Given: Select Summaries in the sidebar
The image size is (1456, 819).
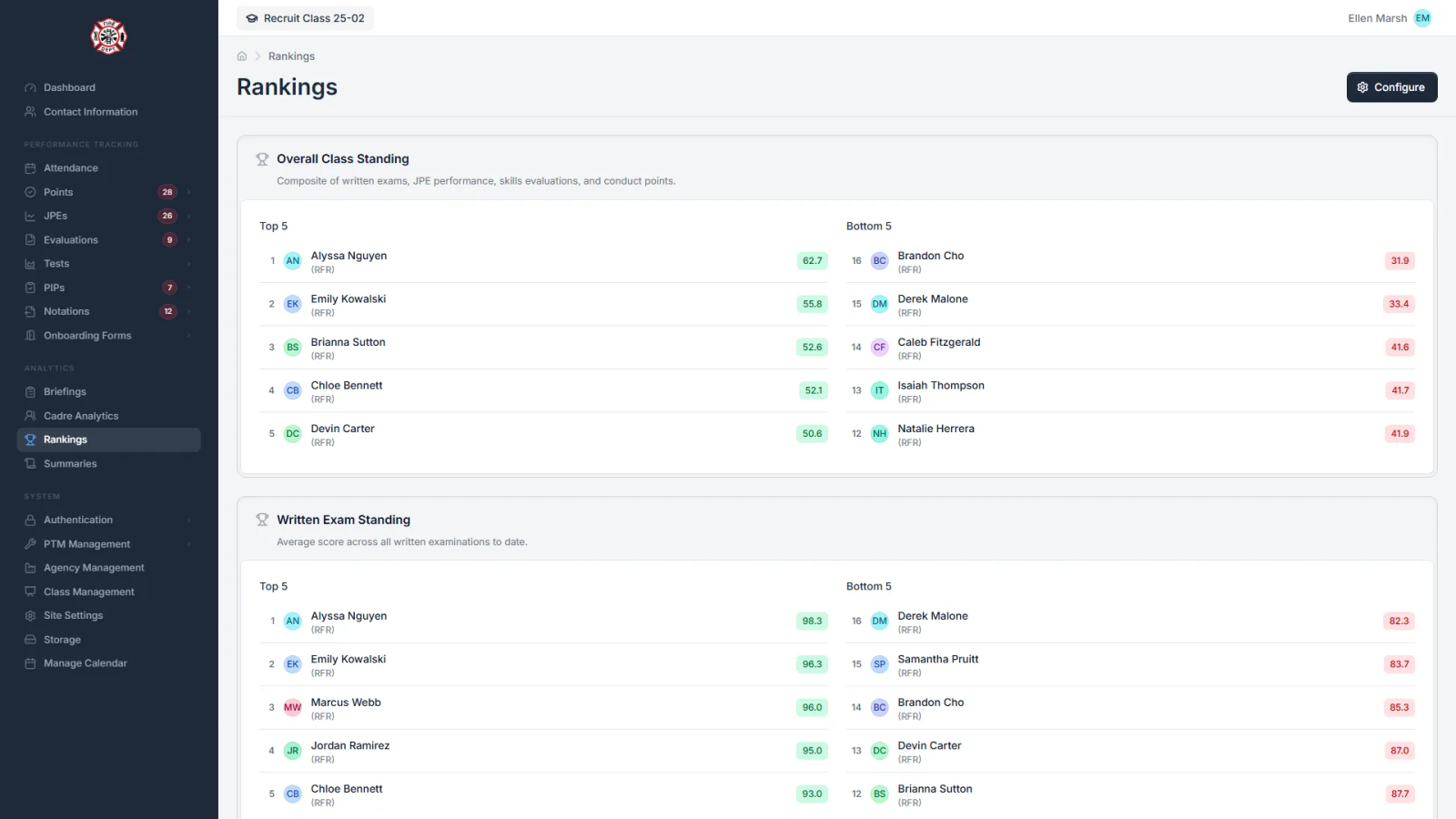Looking at the screenshot, I should [108, 464].
